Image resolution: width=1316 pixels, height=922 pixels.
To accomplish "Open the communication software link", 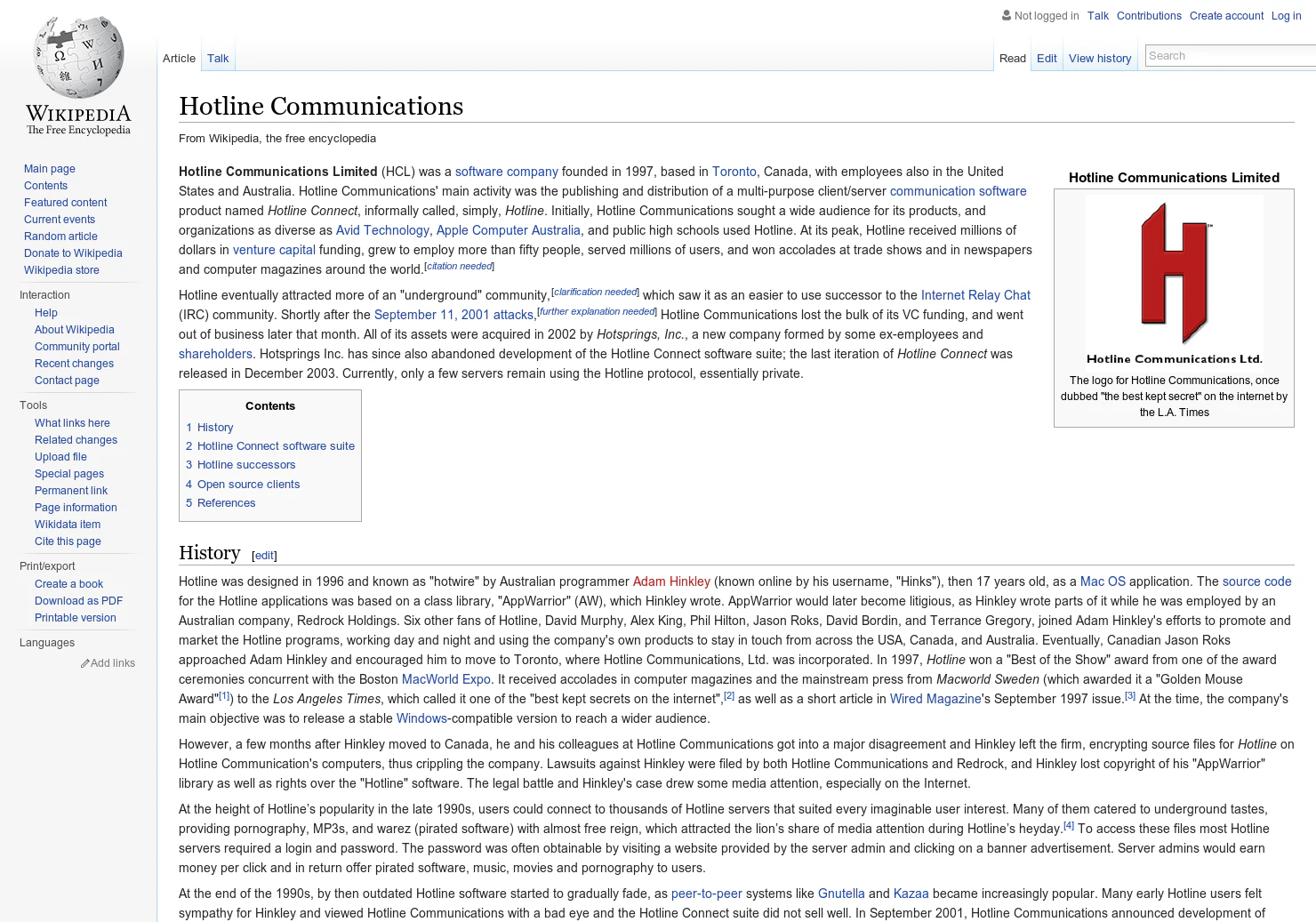I will coord(959,191).
